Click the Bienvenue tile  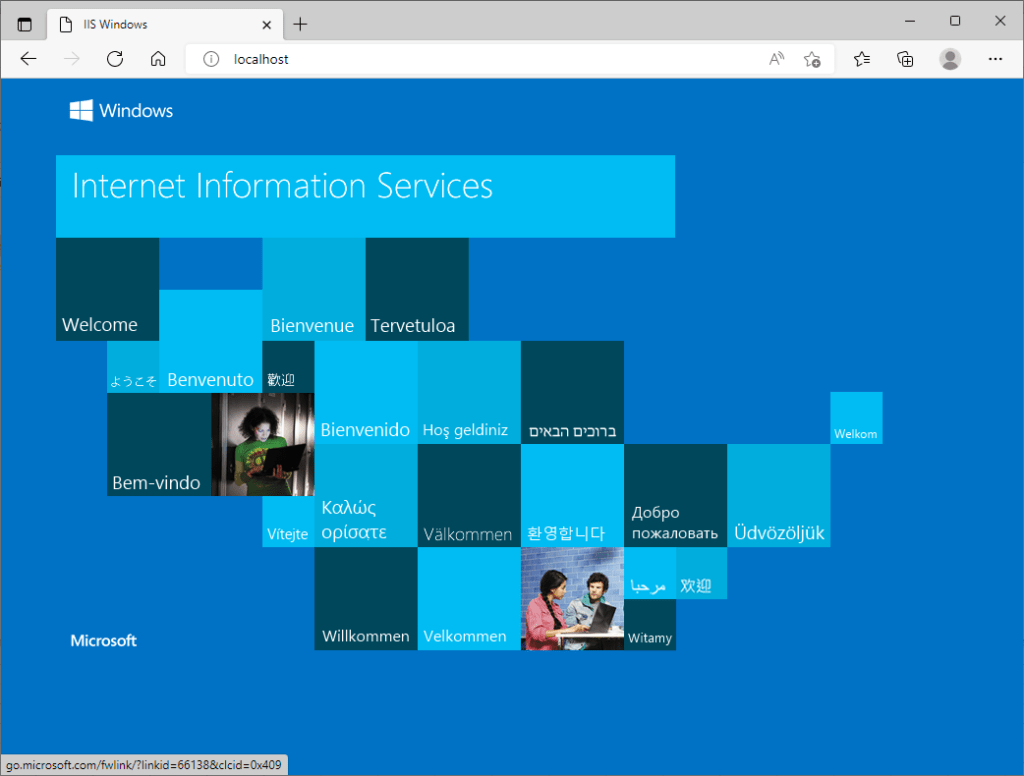[313, 289]
